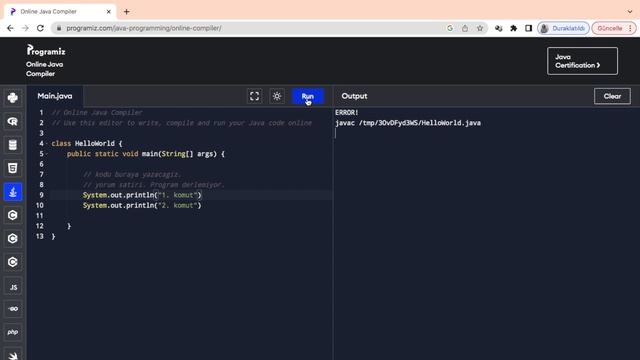This screenshot has height=360, width=640.
Task: Switch to the R compiler icon
Action: pyautogui.click(x=13, y=121)
